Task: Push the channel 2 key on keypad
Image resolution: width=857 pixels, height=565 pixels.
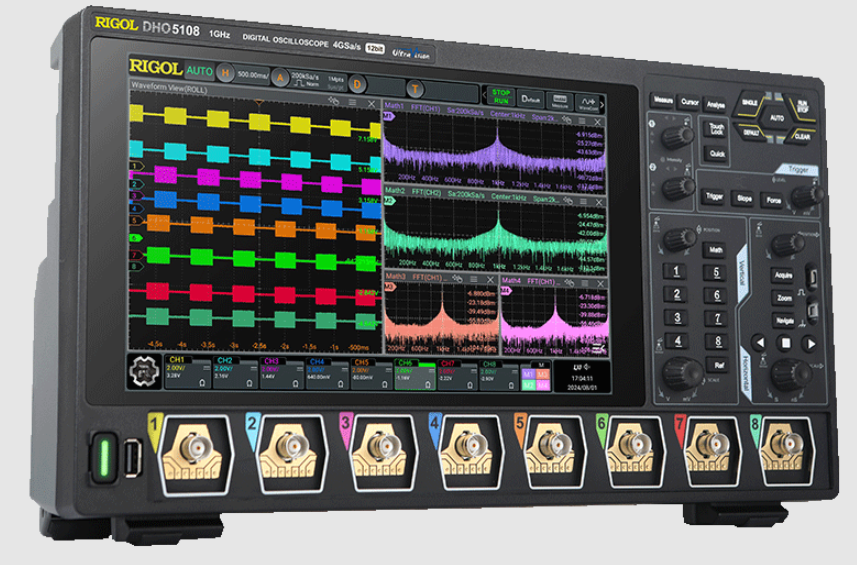Action: pos(677,294)
